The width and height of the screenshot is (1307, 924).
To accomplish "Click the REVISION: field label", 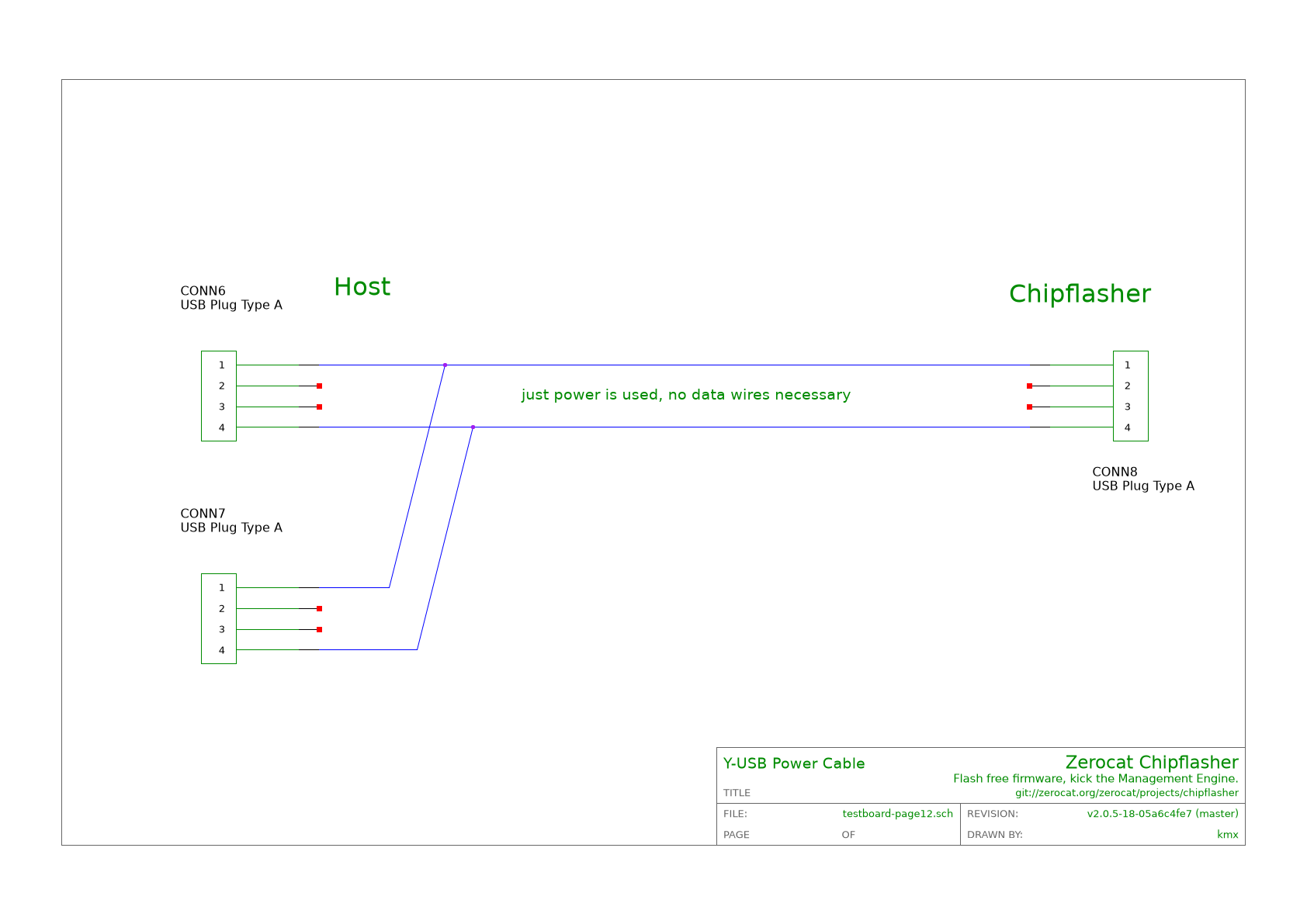I will pos(993,814).
